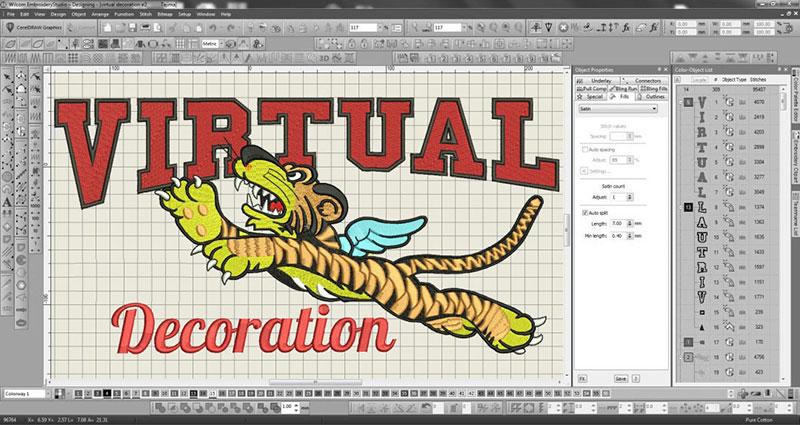The width and height of the screenshot is (800, 425).
Task: Select color 13 in list panel
Action: click(686, 207)
